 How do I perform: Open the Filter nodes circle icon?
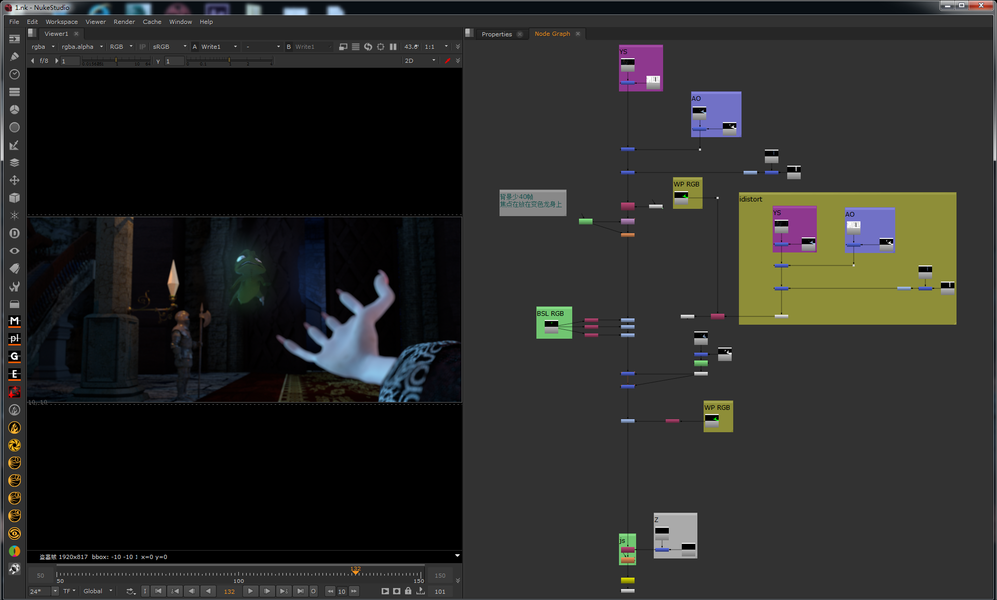14,127
